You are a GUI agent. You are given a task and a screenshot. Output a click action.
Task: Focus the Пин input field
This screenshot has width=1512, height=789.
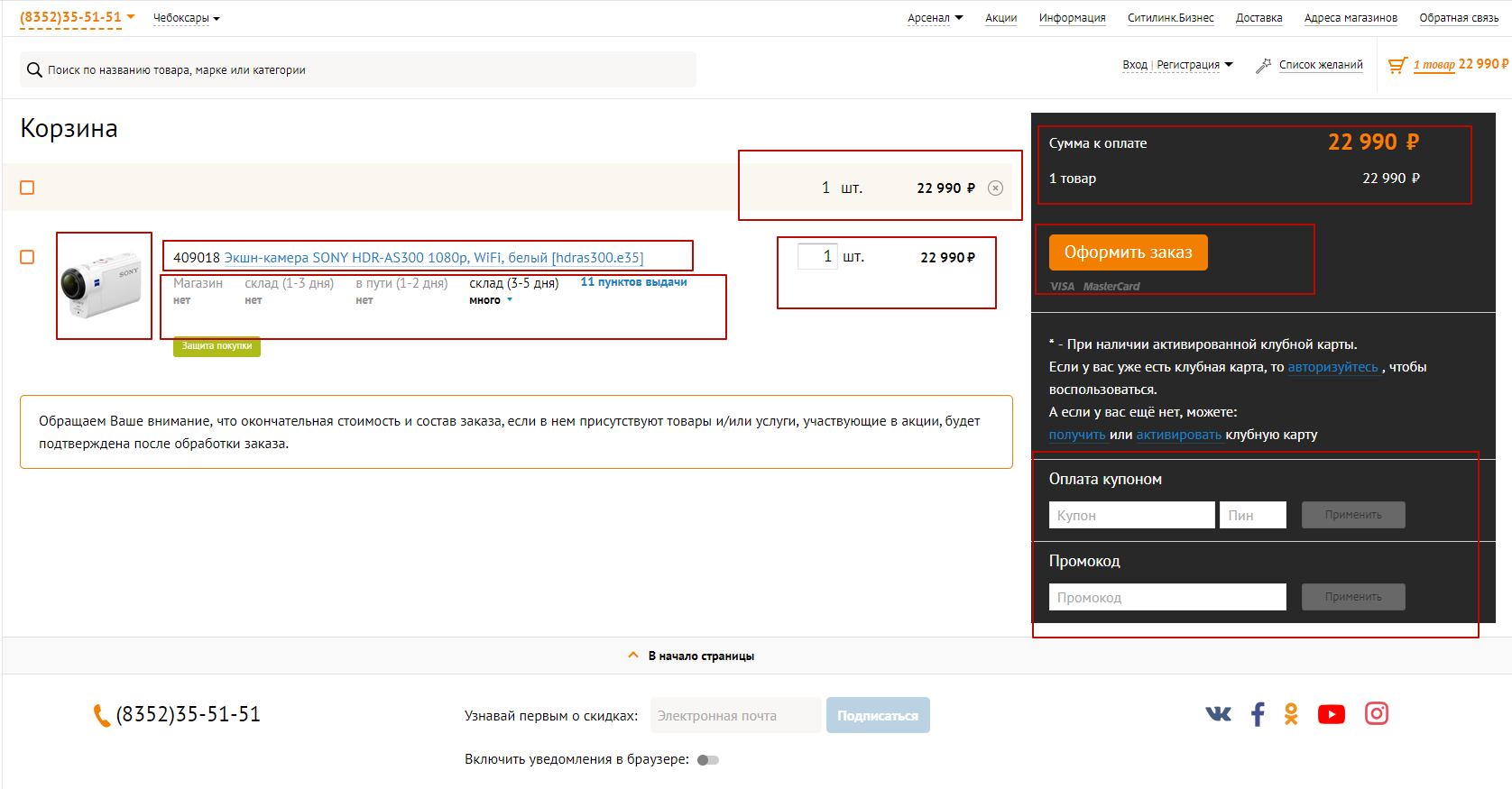click(1253, 515)
